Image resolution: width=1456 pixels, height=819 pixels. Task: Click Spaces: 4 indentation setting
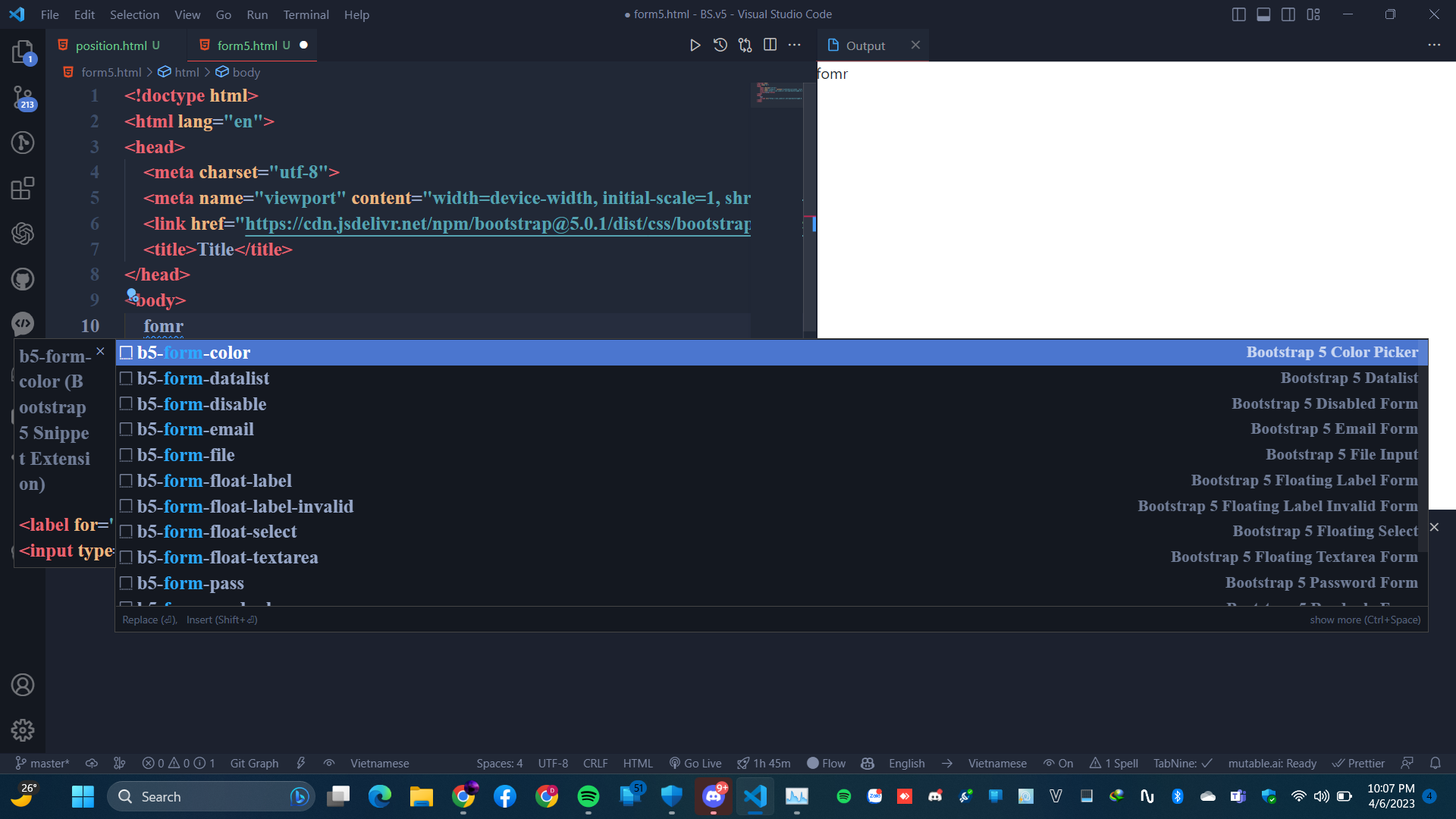(499, 763)
